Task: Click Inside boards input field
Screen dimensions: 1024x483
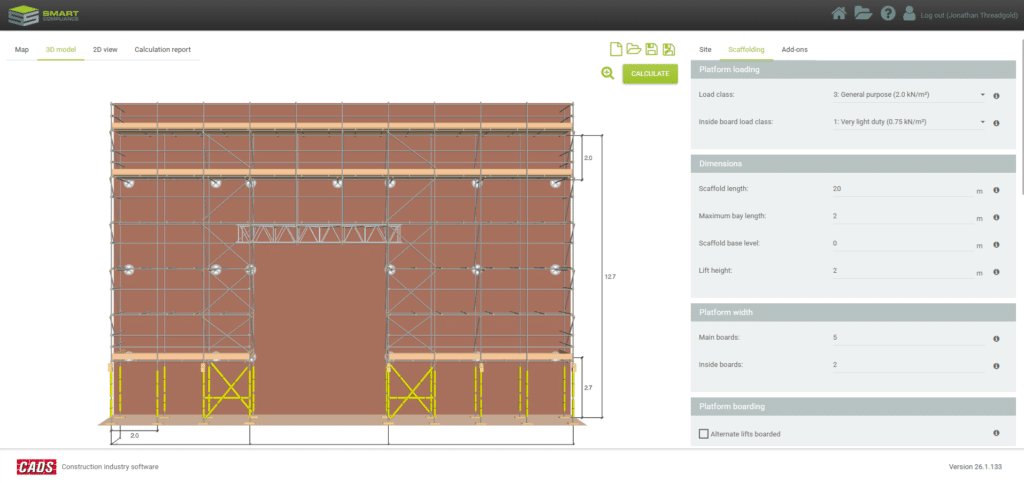Action: coord(908,366)
